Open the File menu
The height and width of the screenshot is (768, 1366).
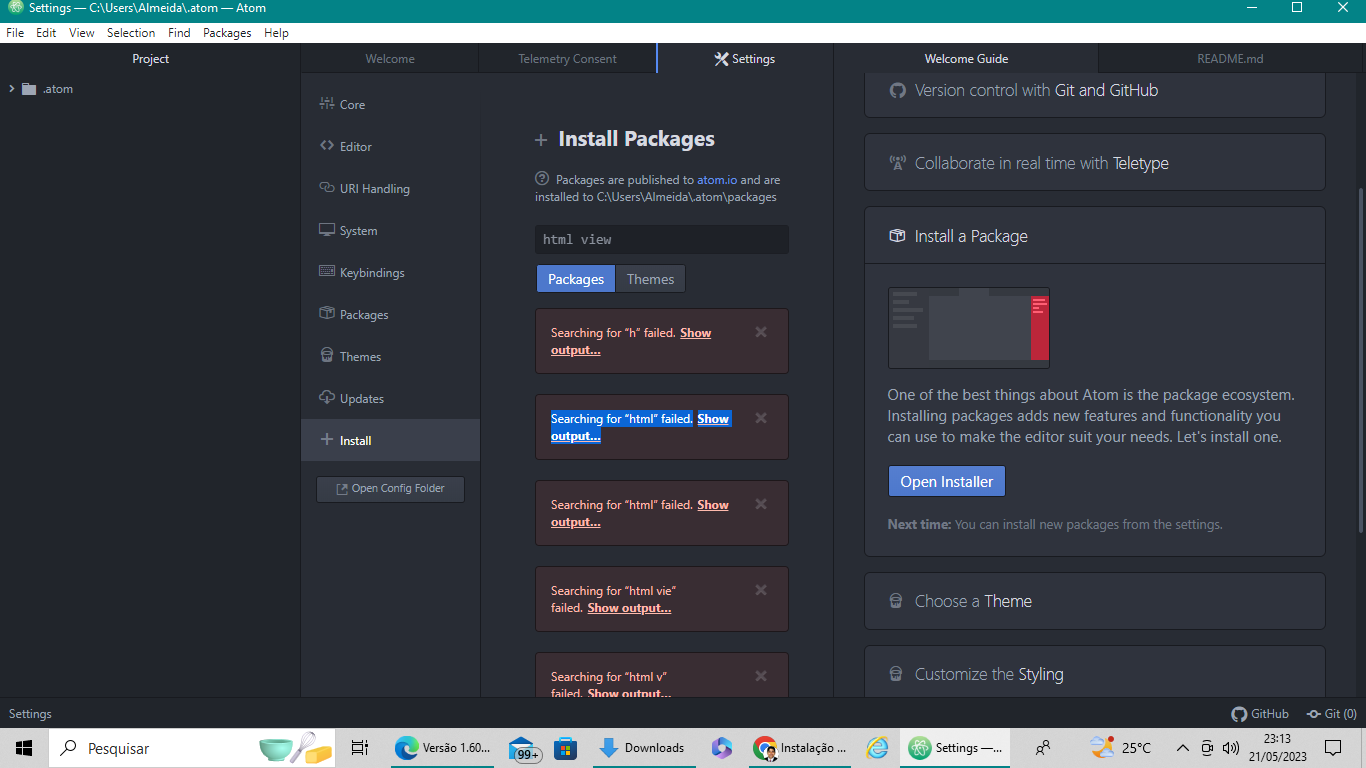point(15,33)
